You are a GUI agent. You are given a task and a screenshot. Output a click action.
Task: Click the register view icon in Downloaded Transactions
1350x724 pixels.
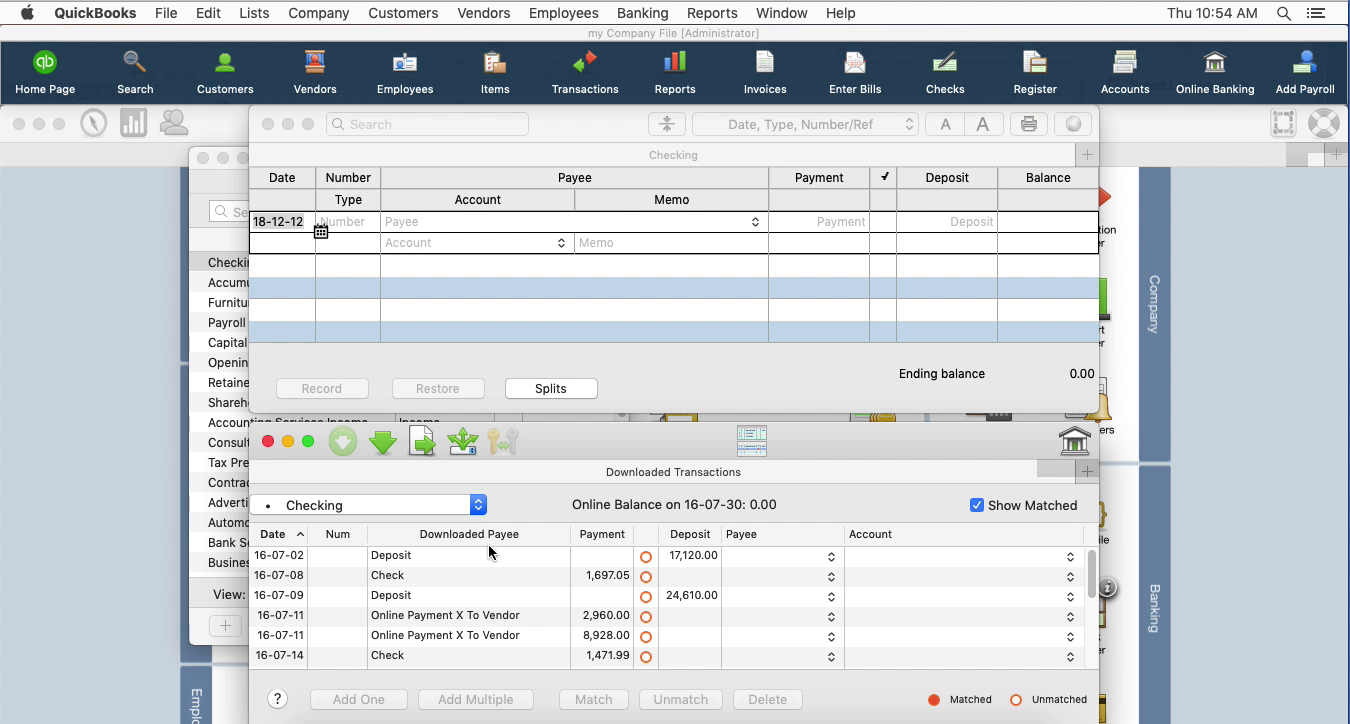point(752,441)
